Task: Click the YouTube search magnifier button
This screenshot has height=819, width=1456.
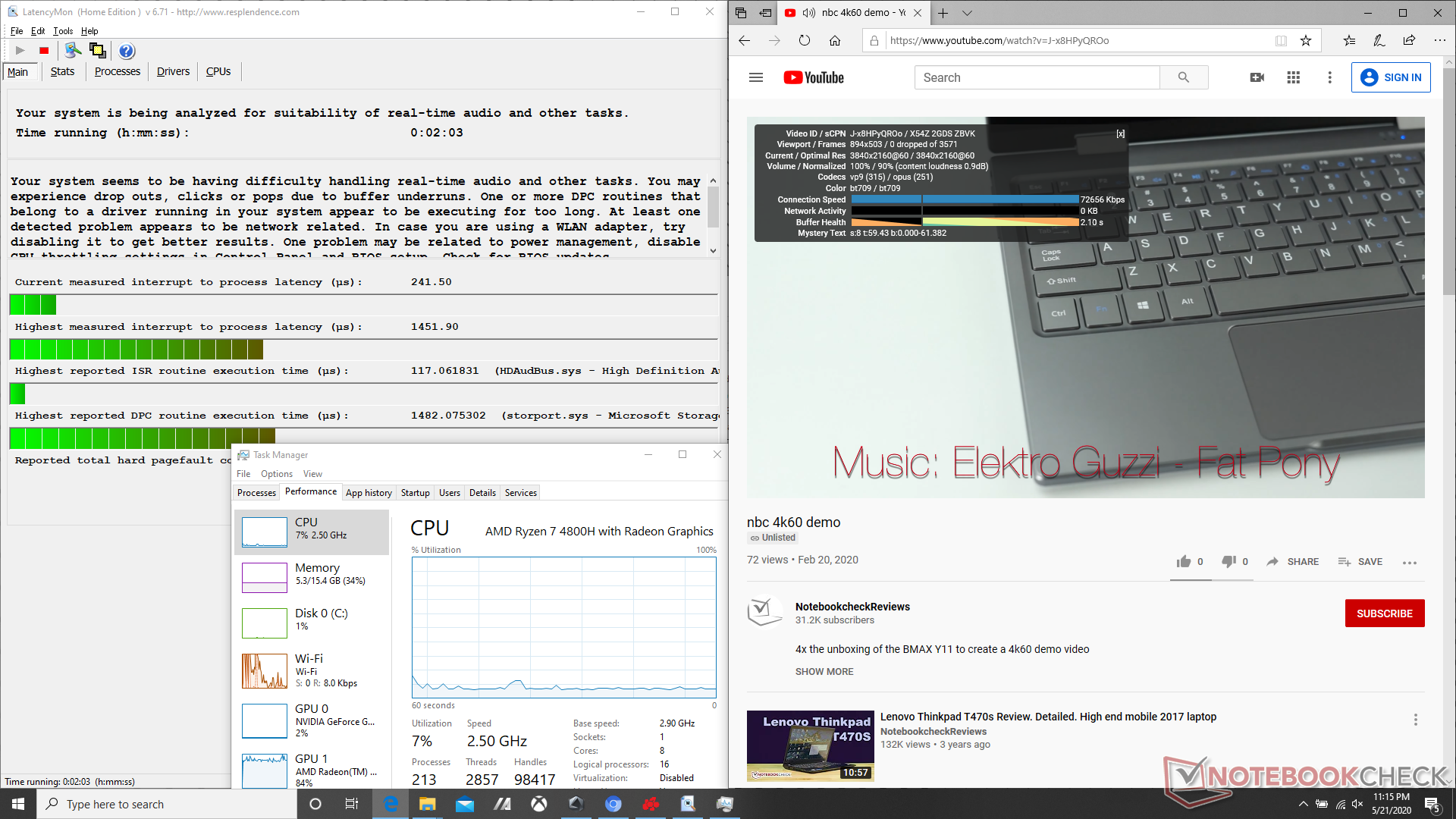Action: point(1184,77)
